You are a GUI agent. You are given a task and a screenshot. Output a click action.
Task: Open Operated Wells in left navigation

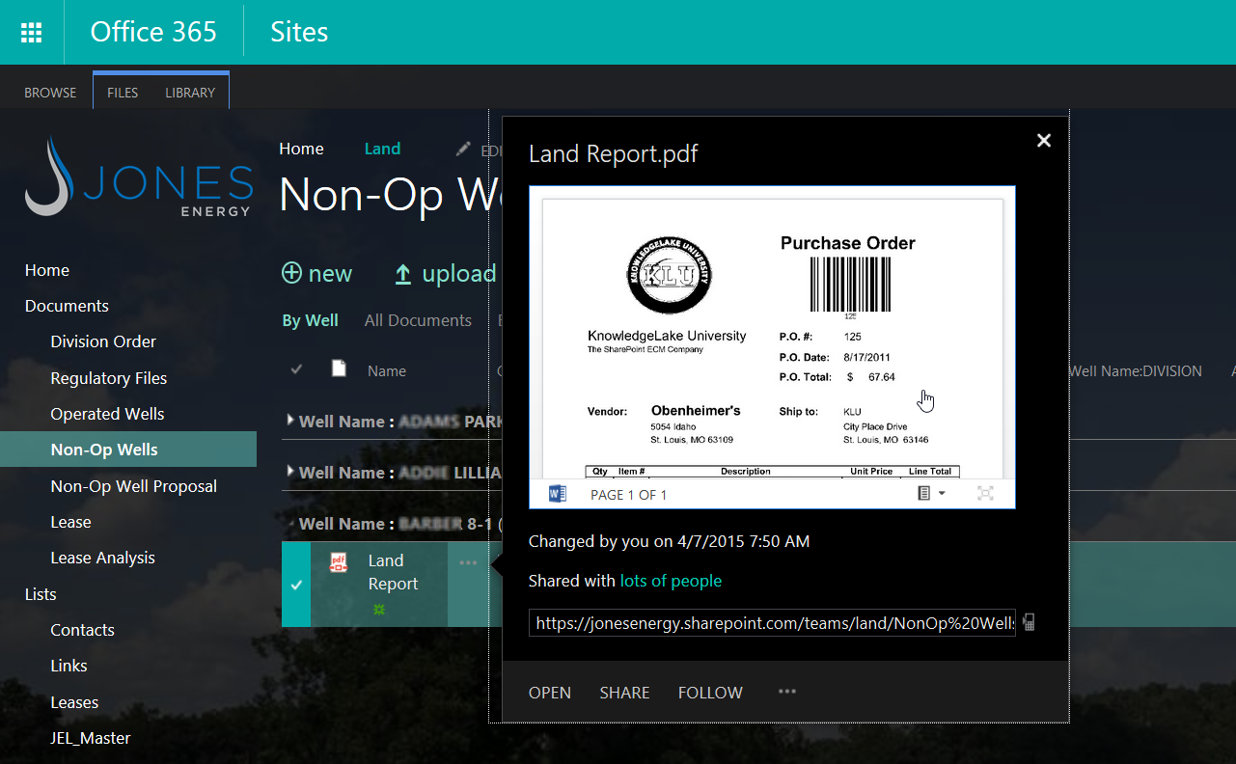point(108,414)
